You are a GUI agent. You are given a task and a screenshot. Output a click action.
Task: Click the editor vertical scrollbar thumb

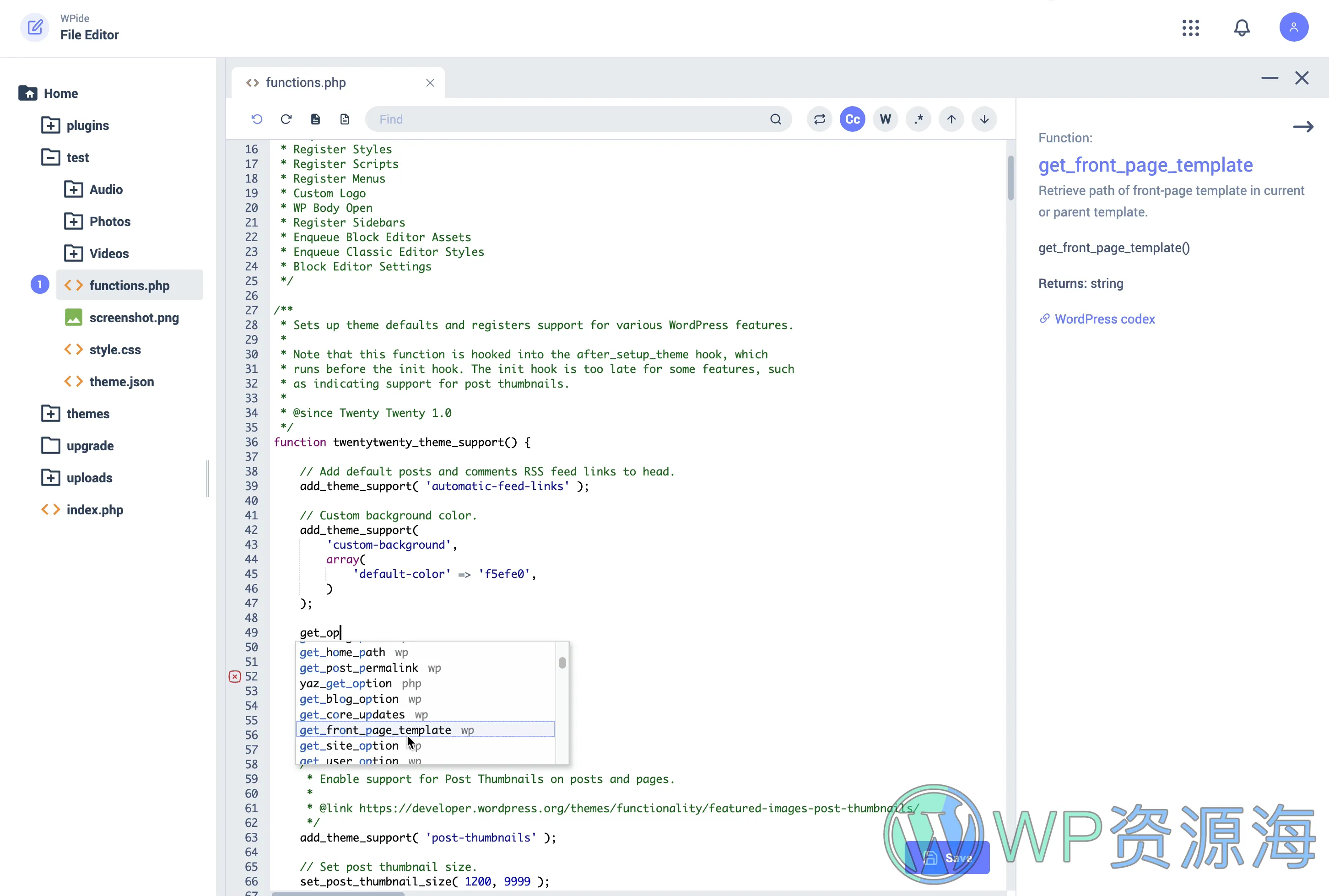(x=1010, y=178)
